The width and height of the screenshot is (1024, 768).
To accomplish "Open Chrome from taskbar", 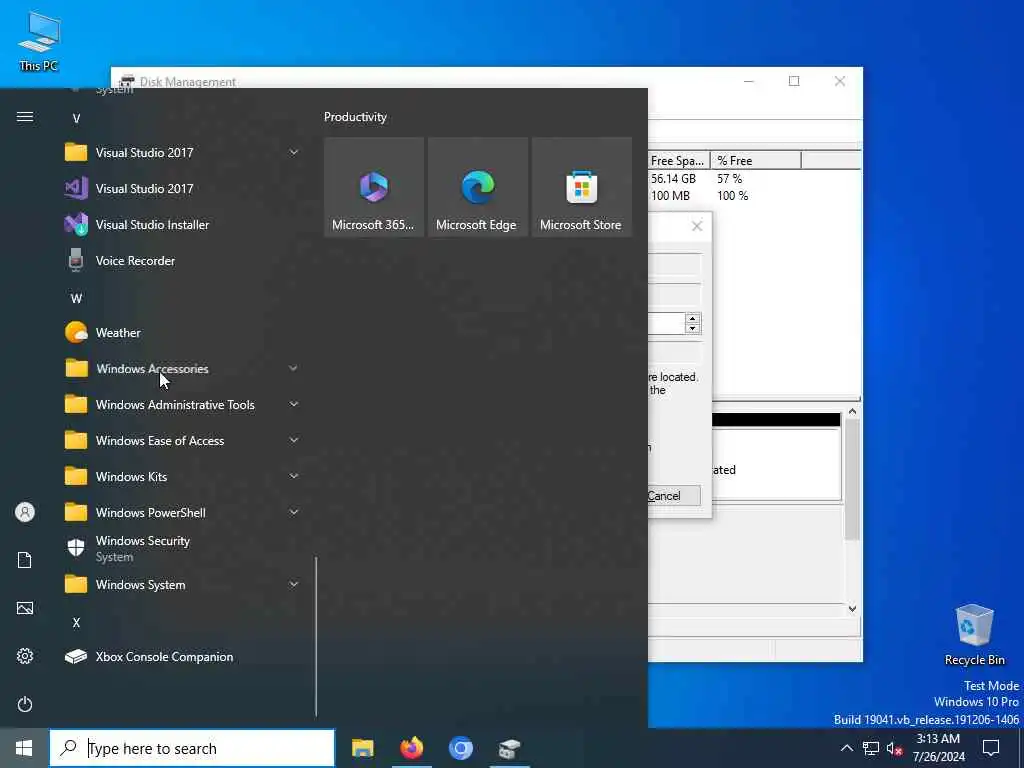I will [x=460, y=748].
